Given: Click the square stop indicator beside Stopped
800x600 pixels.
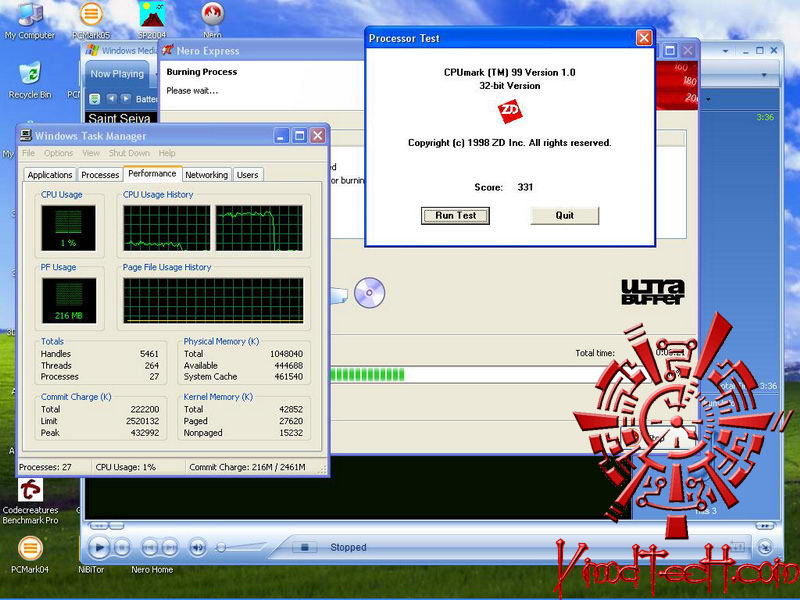Looking at the screenshot, I should pyautogui.click(x=305, y=547).
